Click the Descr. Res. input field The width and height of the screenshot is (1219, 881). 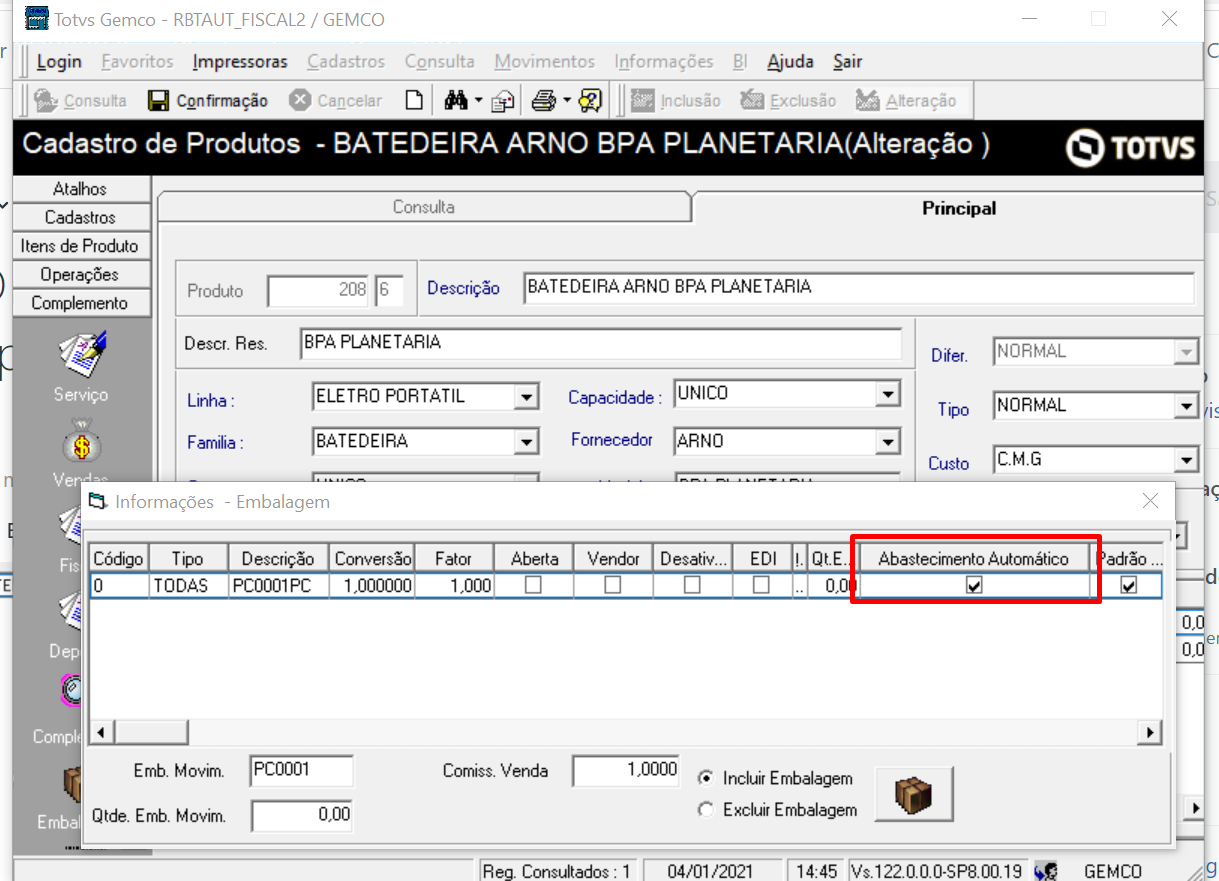tap(600, 343)
